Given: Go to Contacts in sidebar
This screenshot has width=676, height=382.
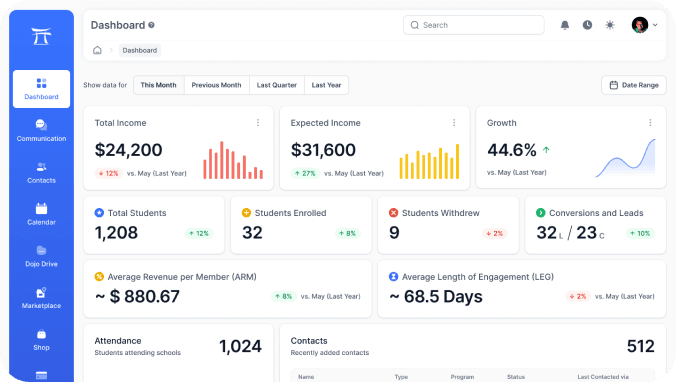Looking at the screenshot, I should click(41, 172).
